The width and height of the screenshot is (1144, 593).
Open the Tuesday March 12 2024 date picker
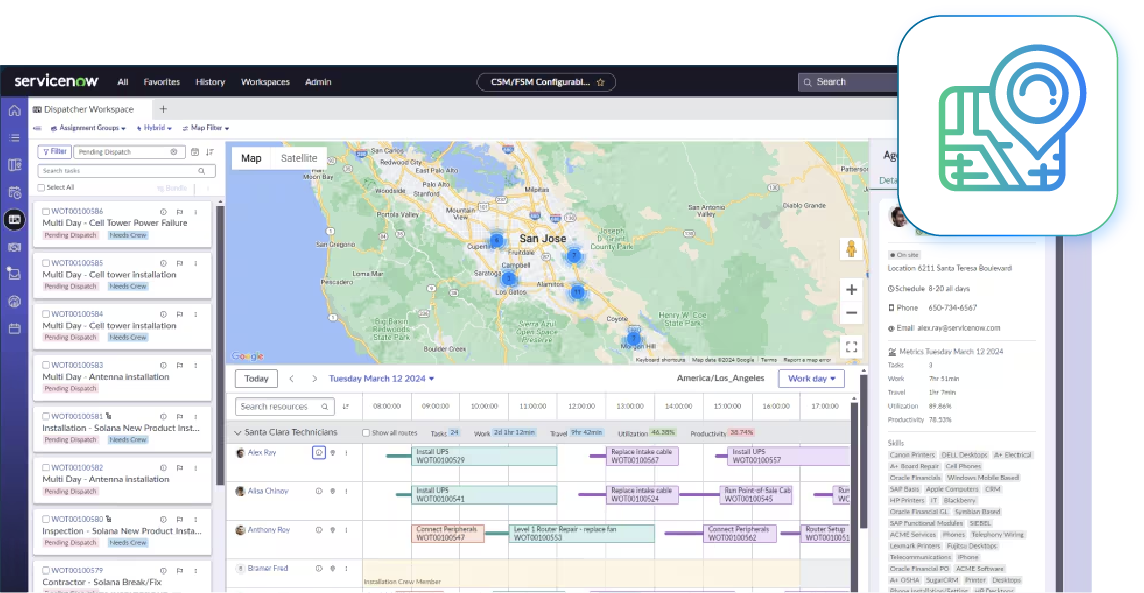pyautogui.click(x=382, y=379)
